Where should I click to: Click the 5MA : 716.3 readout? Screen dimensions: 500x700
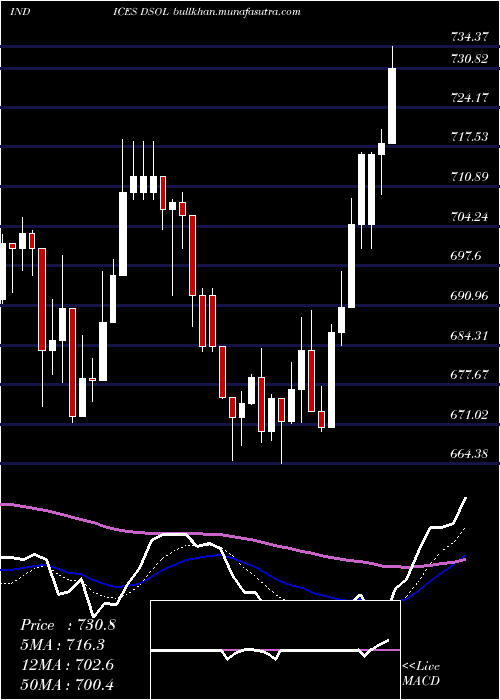[x=64, y=645]
